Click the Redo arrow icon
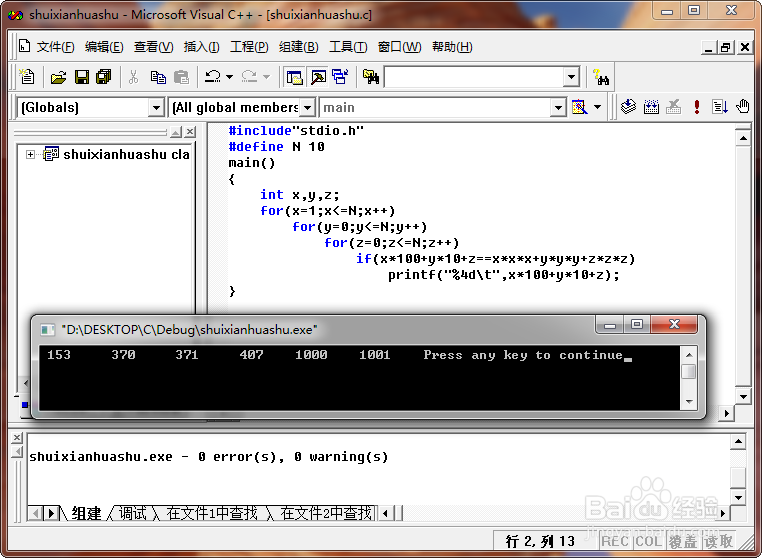The width and height of the screenshot is (762, 558). click(x=249, y=77)
